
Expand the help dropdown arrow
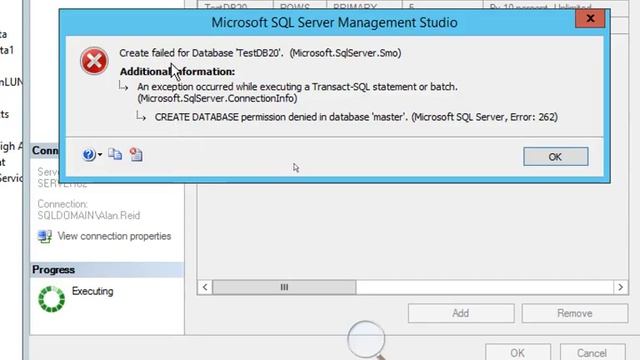click(x=100, y=155)
